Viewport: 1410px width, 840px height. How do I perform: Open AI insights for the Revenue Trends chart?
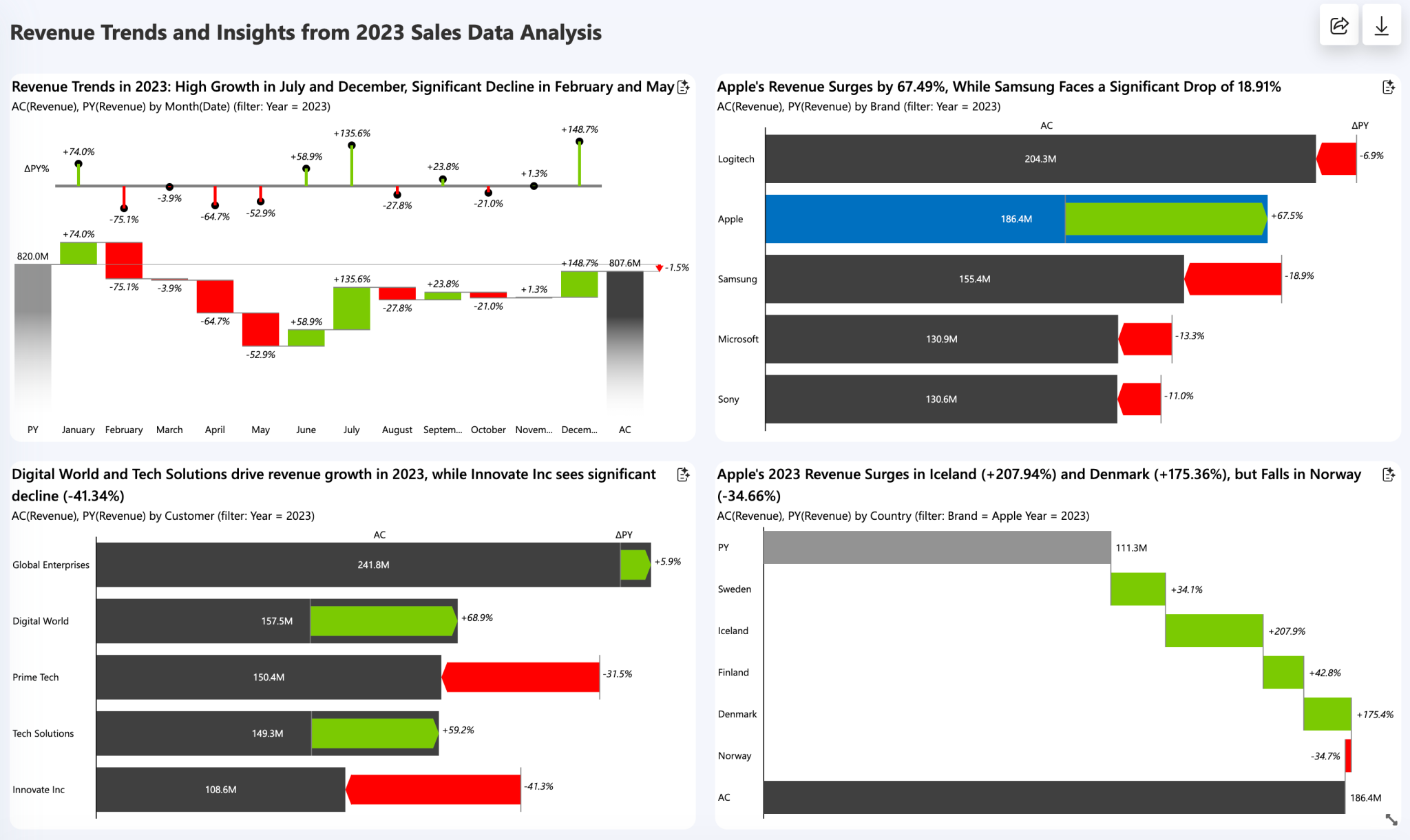[x=683, y=87]
